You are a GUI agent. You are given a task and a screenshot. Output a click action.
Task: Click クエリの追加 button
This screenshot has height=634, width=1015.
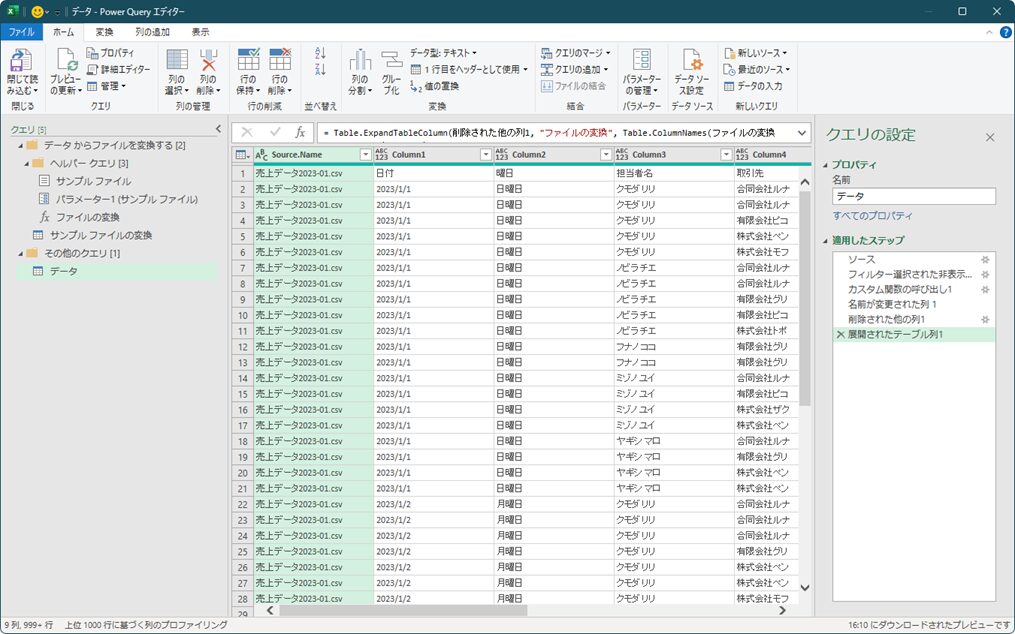coord(574,69)
